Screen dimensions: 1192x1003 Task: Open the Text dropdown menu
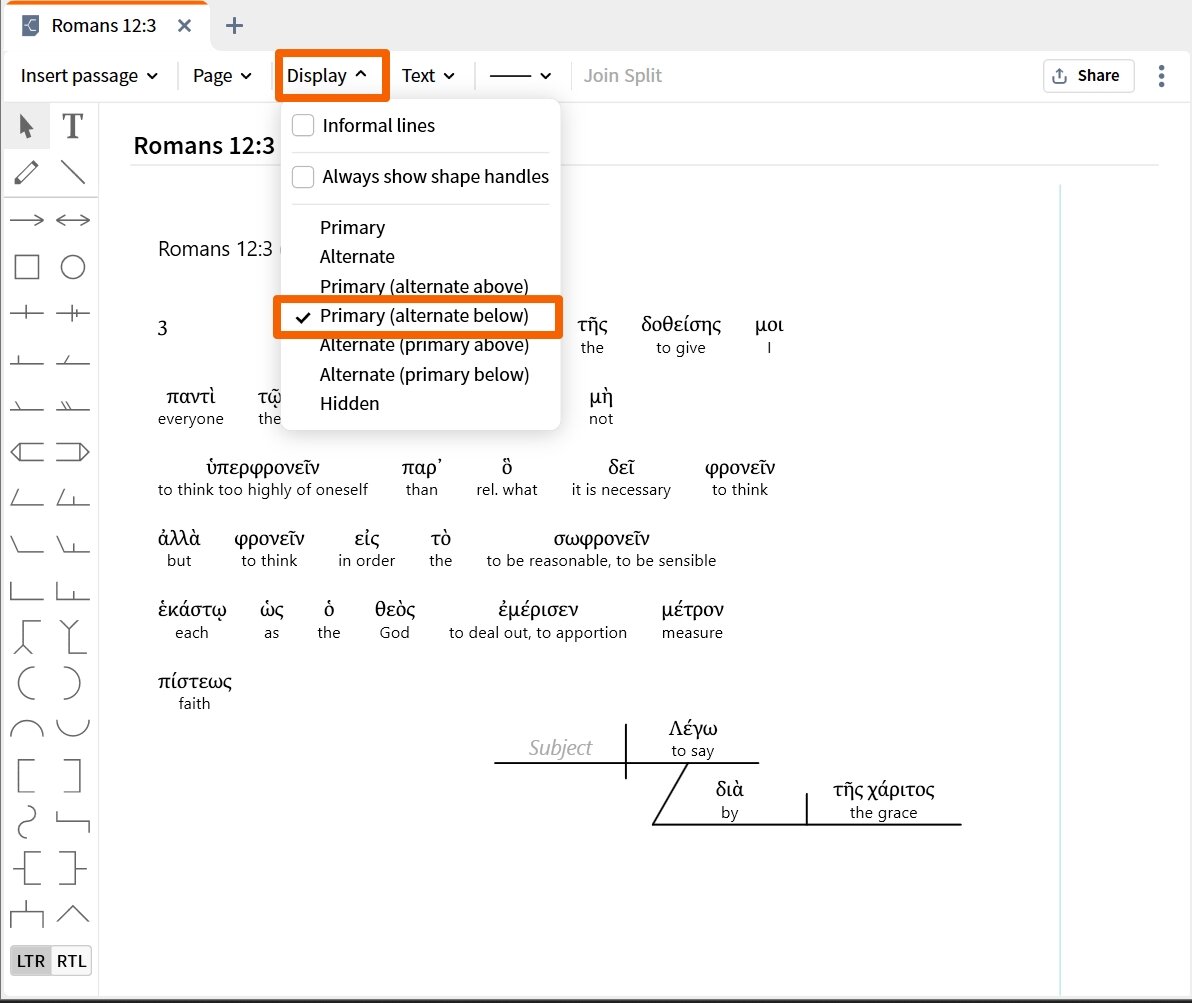point(428,76)
